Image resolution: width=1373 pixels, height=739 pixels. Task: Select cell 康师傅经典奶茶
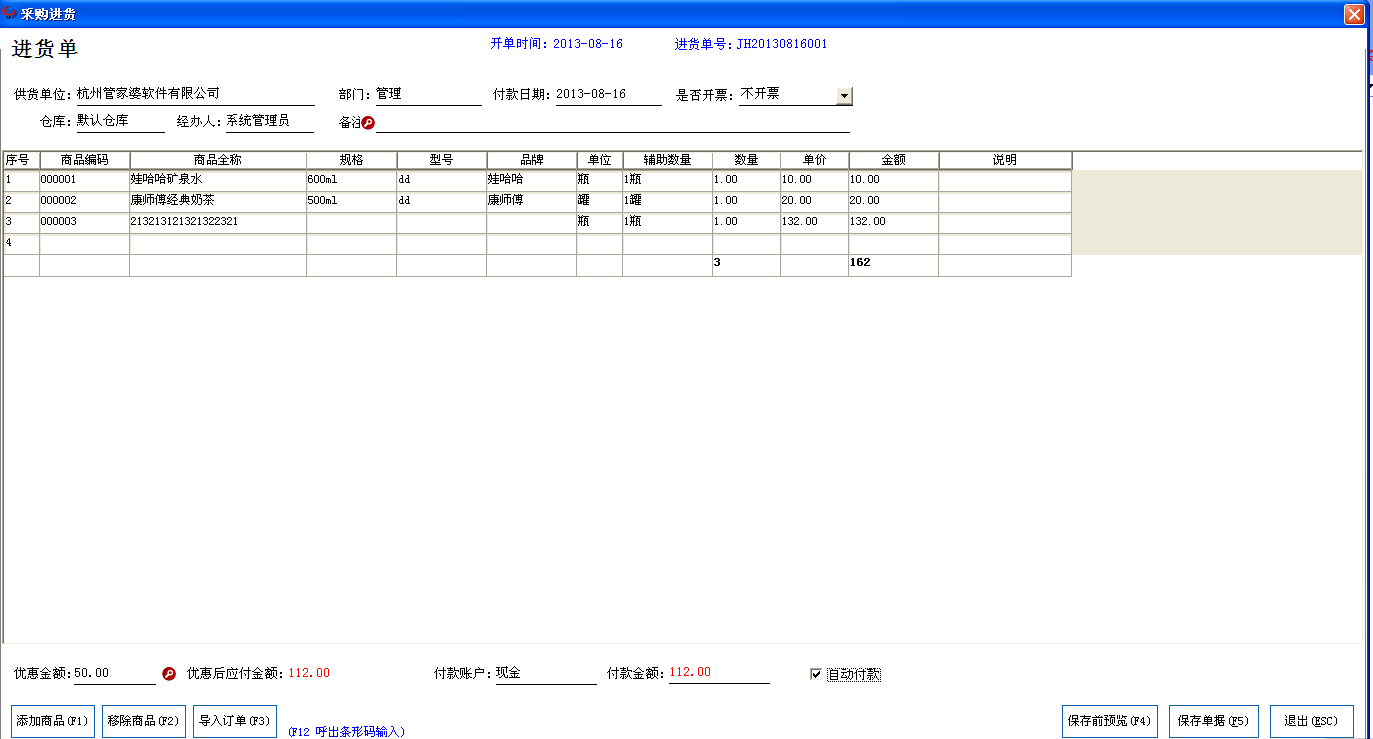218,201
